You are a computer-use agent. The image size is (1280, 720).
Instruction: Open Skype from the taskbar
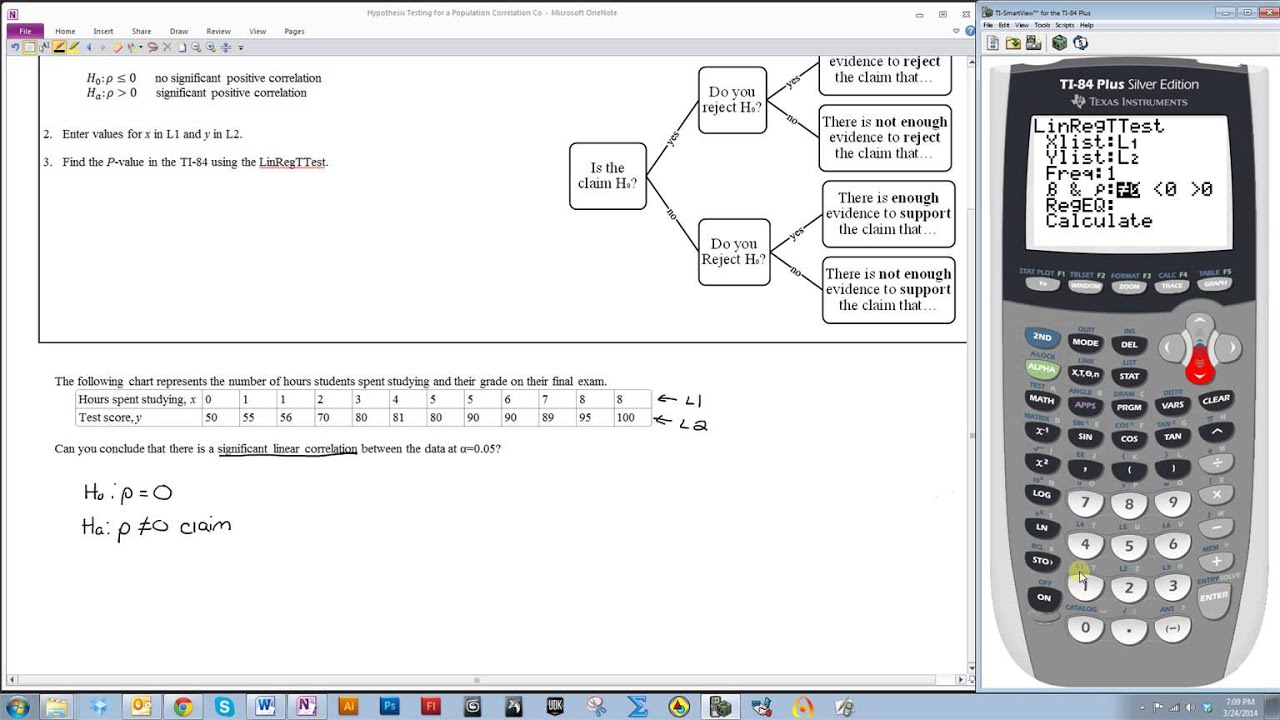[x=224, y=707]
